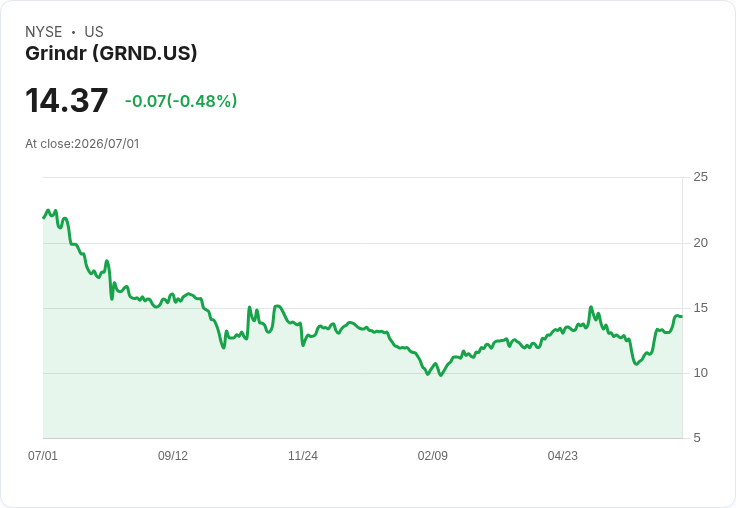This screenshot has width=736, height=508.
Task: Click the price spike peak after 04/23
Action: [591, 307]
